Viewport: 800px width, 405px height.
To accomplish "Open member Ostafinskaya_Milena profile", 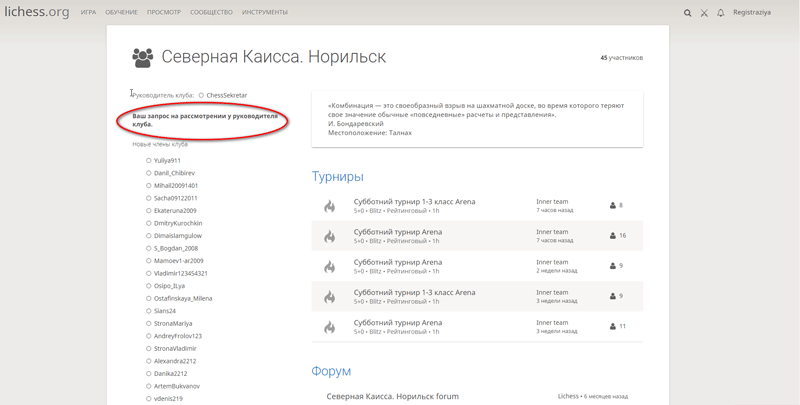I will pyautogui.click(x=183, y=298).
